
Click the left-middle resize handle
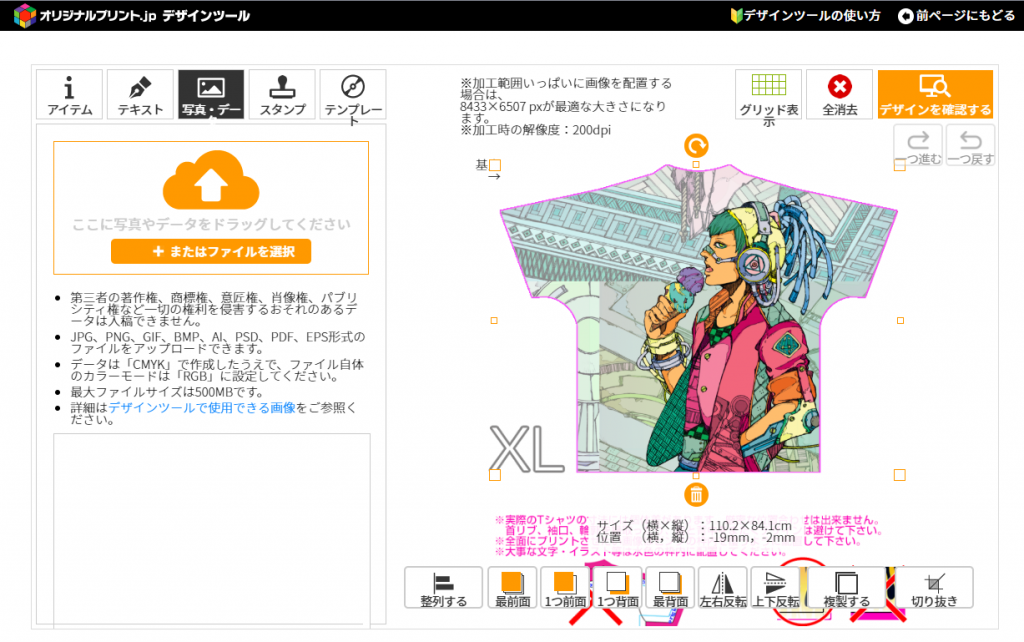494,320
